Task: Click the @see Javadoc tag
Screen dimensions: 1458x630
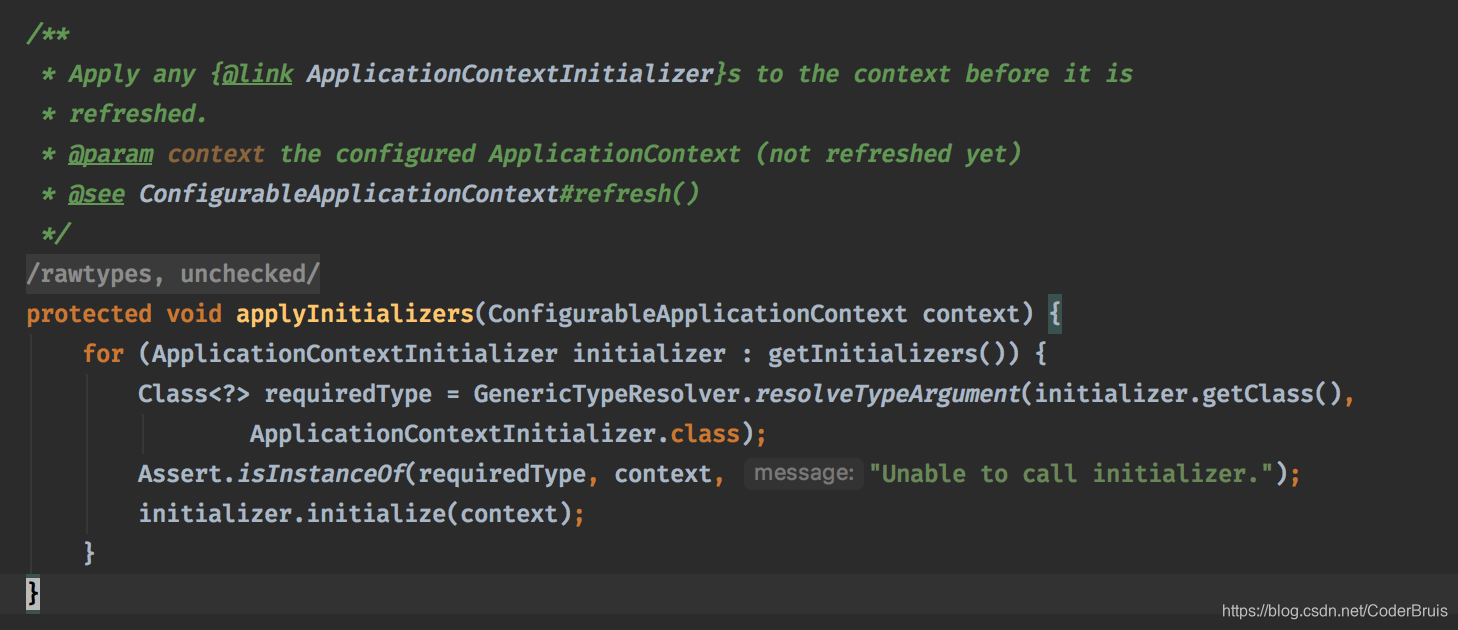Action: click(x=96, y=194)
